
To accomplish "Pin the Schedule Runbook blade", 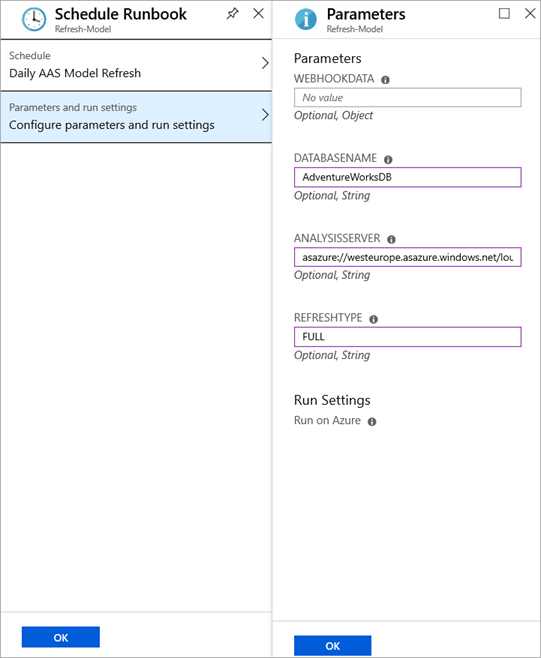I will (233, 13).
